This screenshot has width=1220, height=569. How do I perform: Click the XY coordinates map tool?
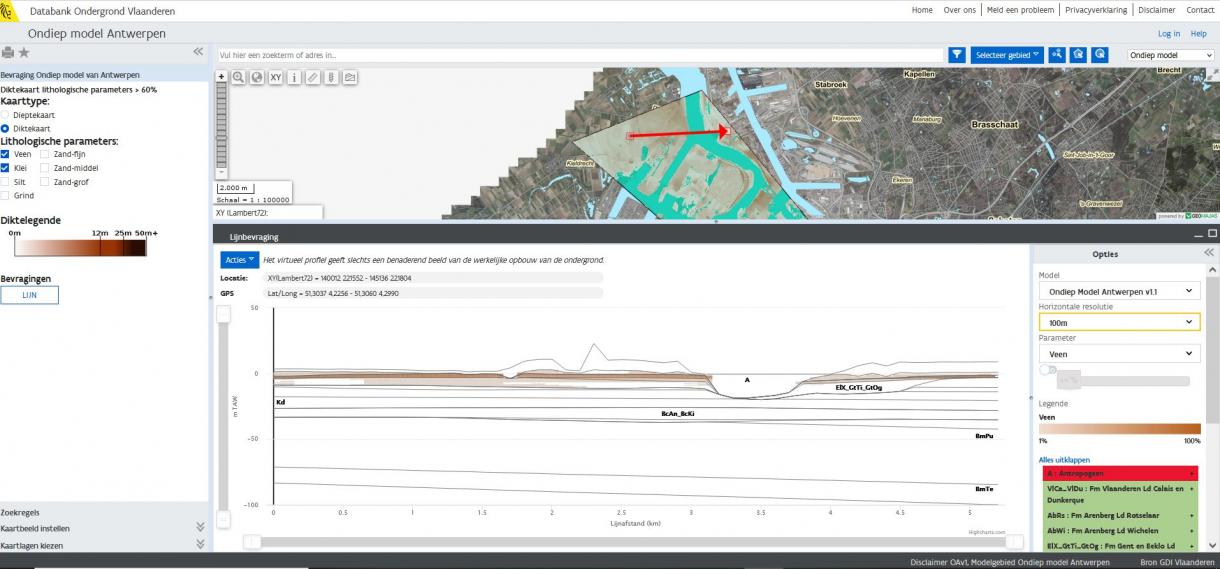(275, 77)
